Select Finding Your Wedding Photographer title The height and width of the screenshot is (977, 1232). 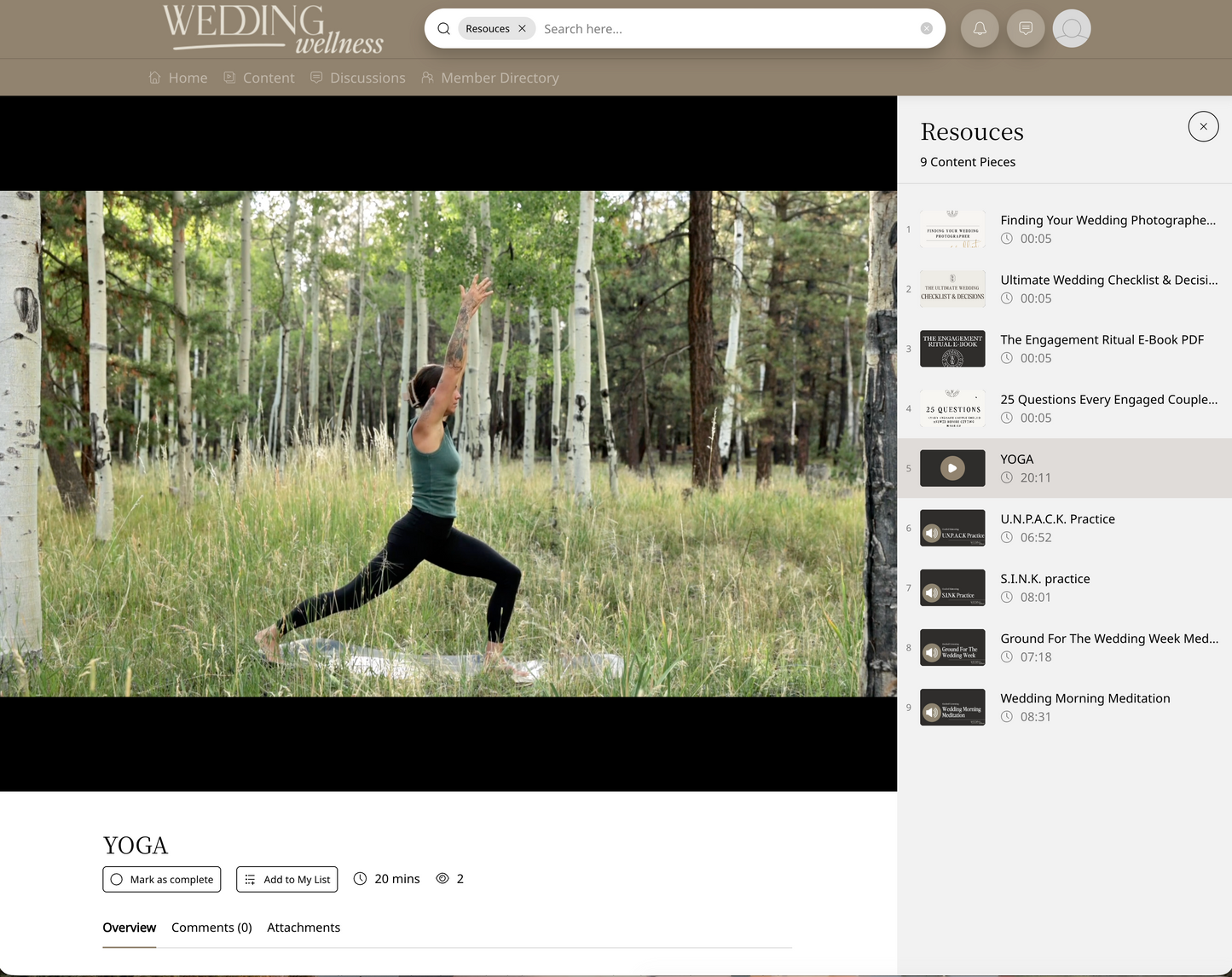[1108, 220]
